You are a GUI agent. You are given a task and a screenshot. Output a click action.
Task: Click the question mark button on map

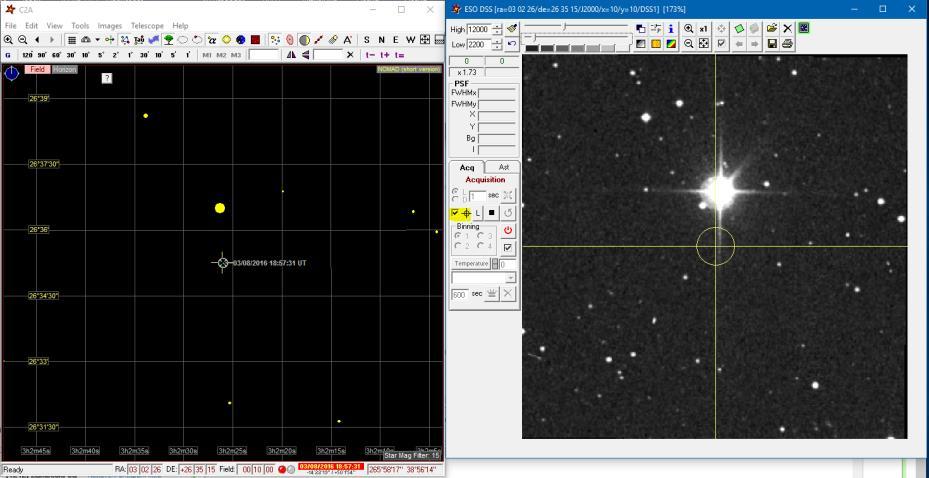(x=107, y=78)
